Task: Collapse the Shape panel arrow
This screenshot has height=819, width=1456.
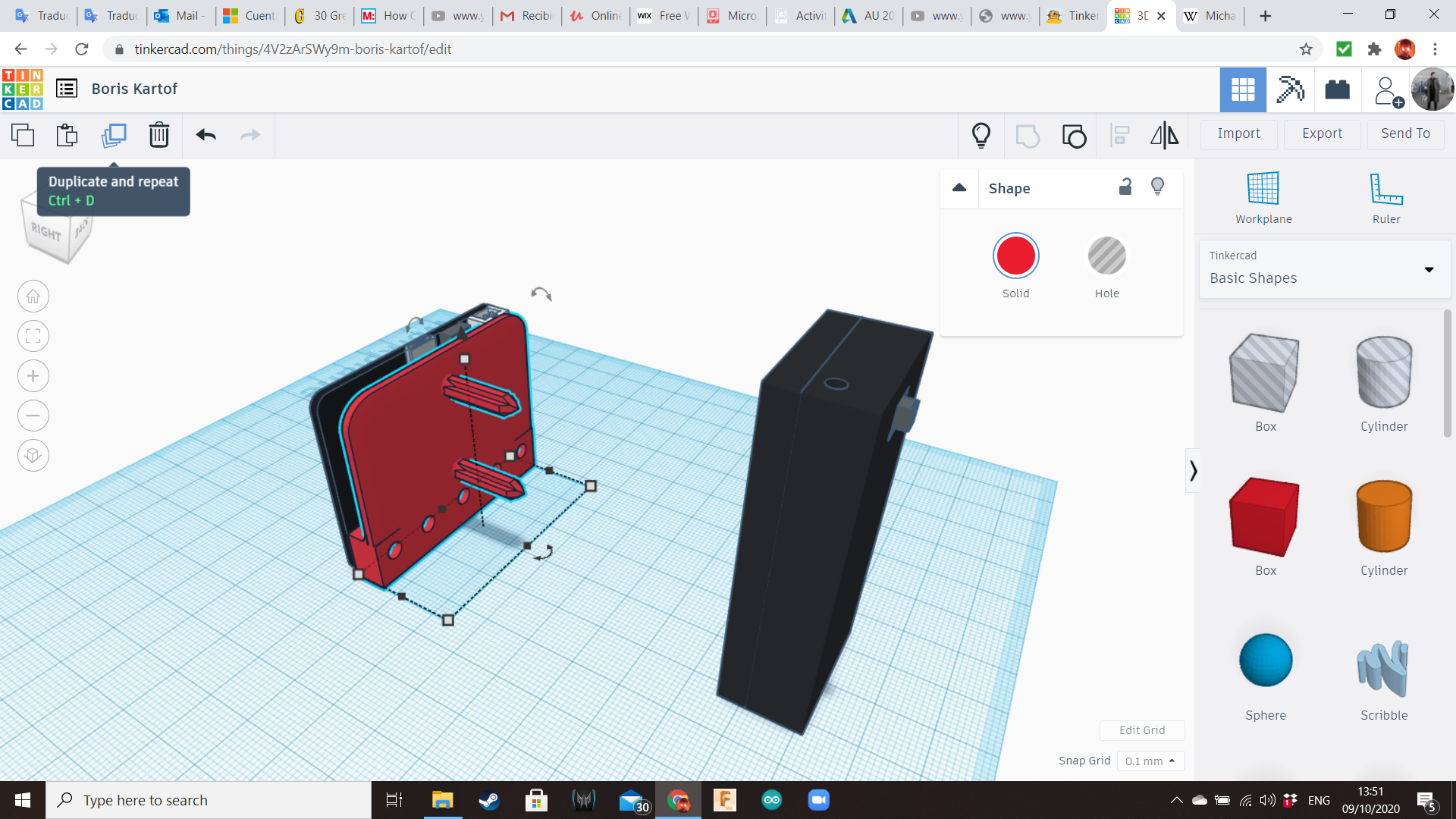Action: coord(959,188)
